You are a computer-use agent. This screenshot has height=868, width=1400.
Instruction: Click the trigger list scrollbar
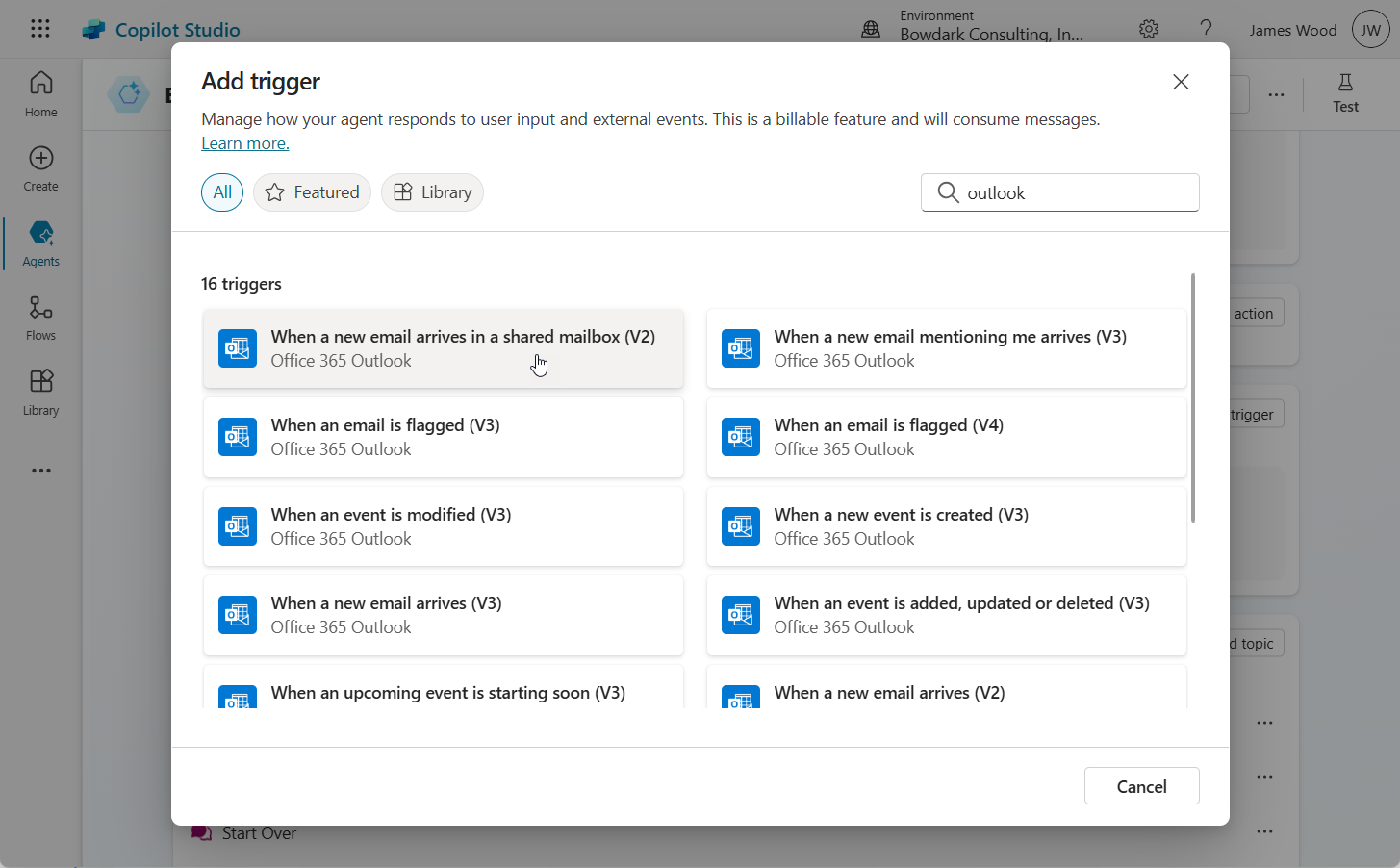pos(1193,398)
